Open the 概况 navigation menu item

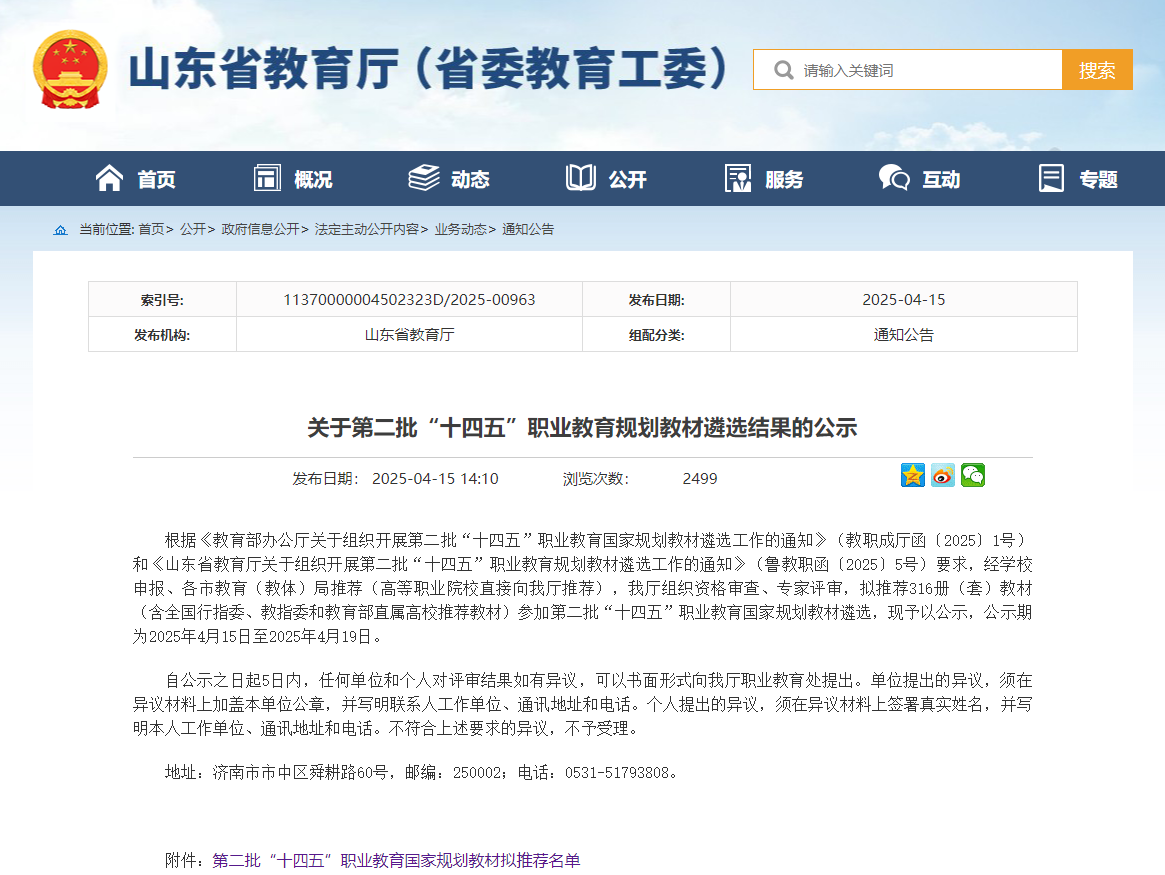[313, 179]
